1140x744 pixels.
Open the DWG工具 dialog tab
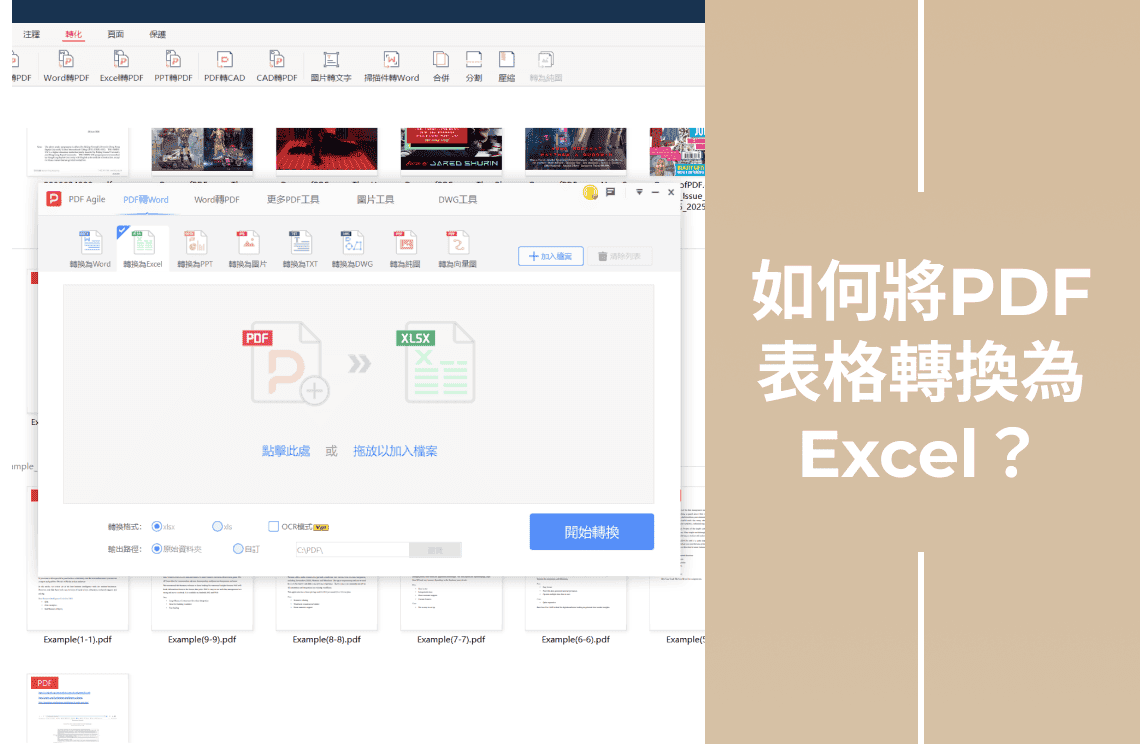click(457, 200)
